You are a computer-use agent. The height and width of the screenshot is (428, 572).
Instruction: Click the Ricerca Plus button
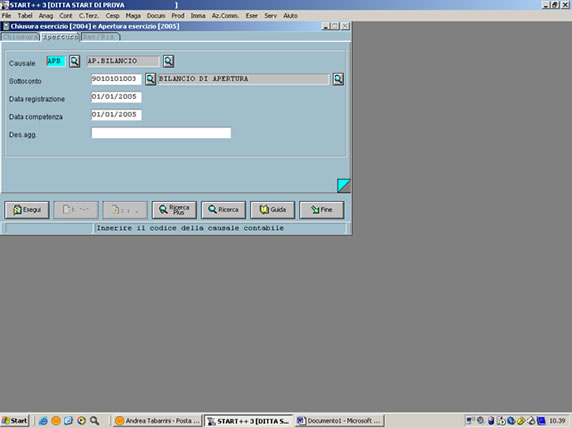pos(174,210)
